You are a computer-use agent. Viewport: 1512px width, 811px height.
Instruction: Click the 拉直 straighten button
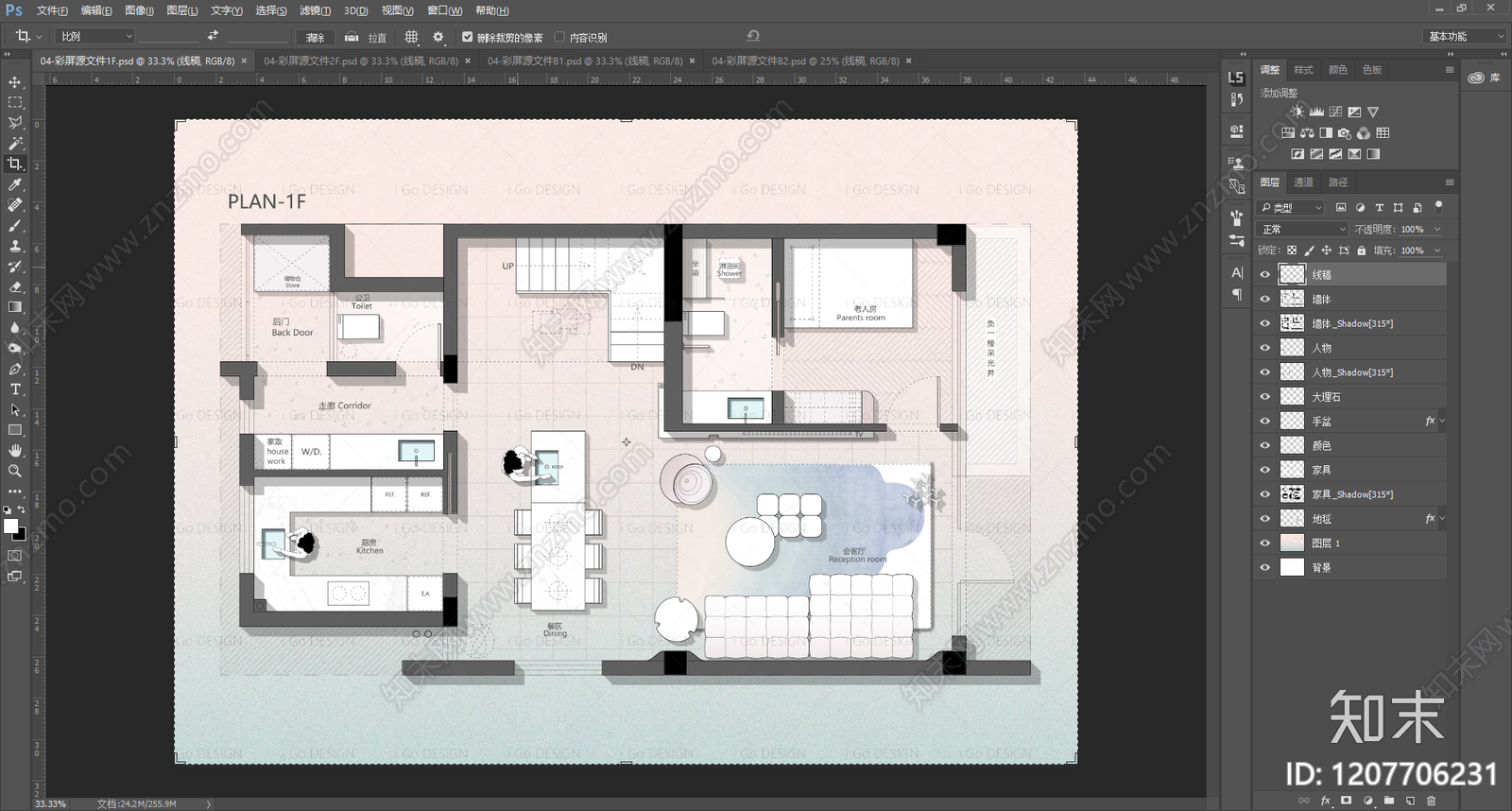point(366,37)
